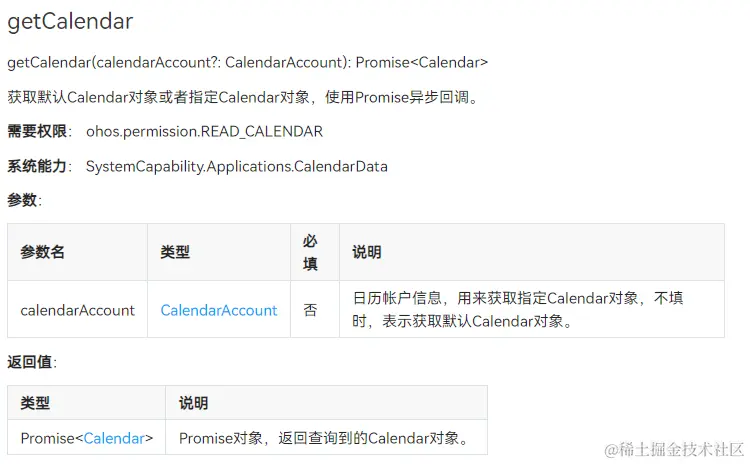
Task: Click the 说明 header in return table
Action: [193, 403]
